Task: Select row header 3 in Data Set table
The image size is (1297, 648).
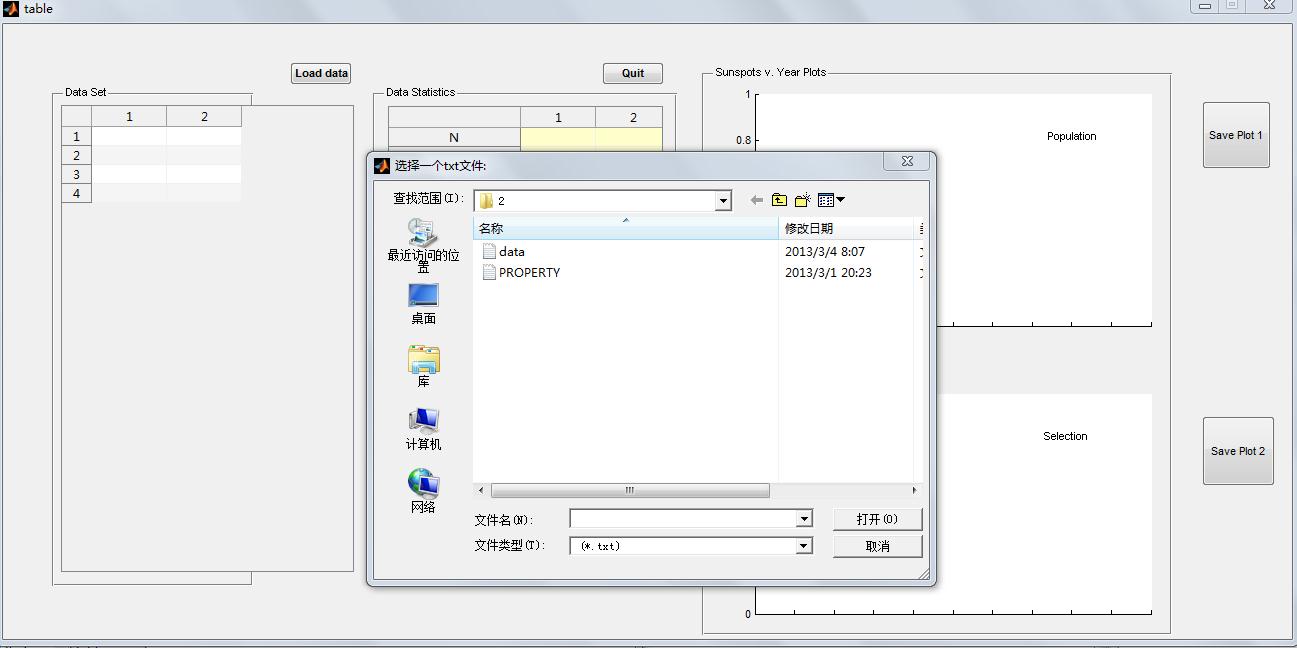Action: [76, 174]
